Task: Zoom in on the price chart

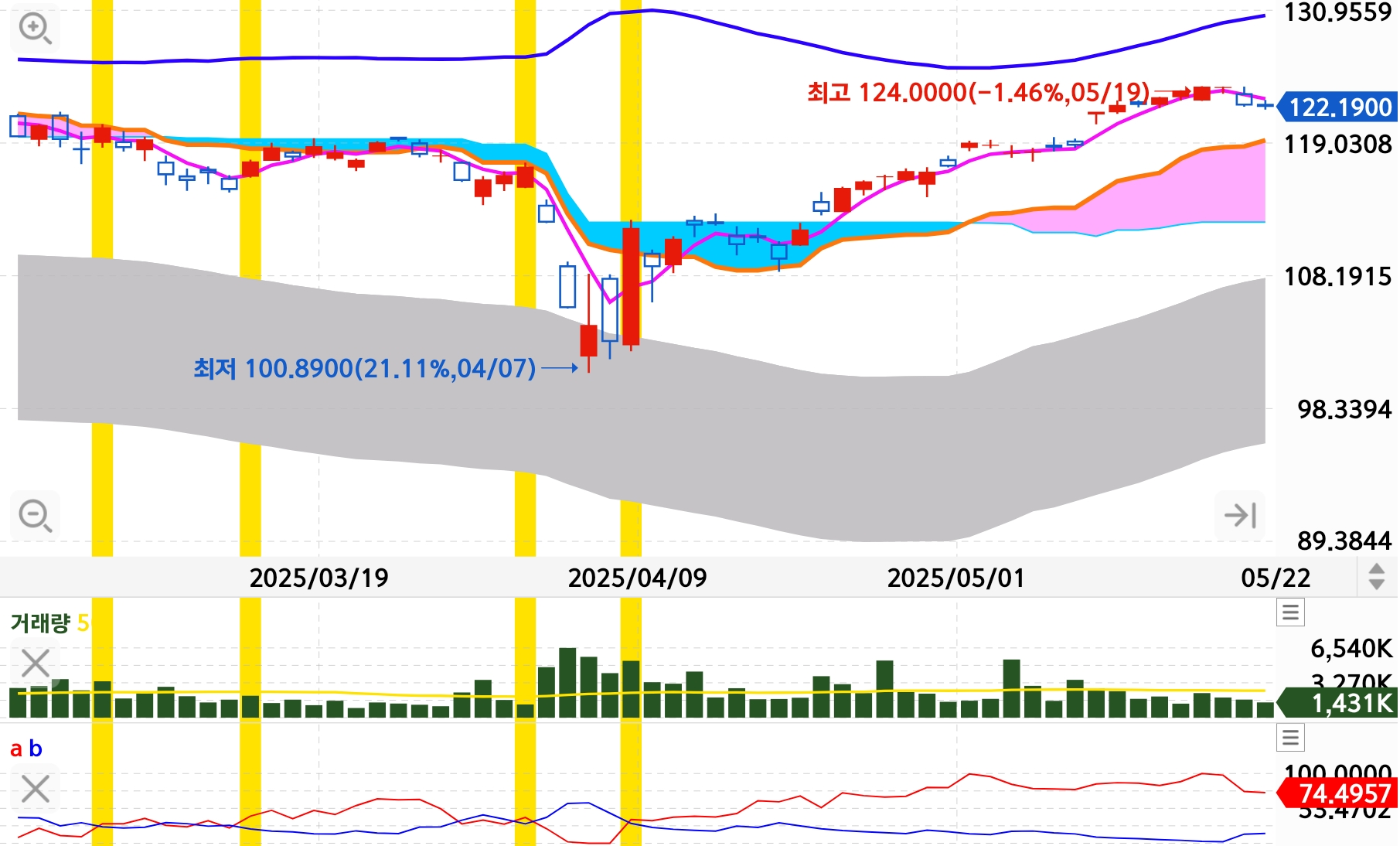Action: (36, 29)
